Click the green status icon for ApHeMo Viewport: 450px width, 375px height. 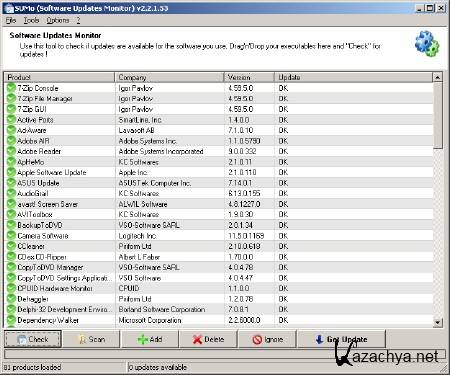11,162
